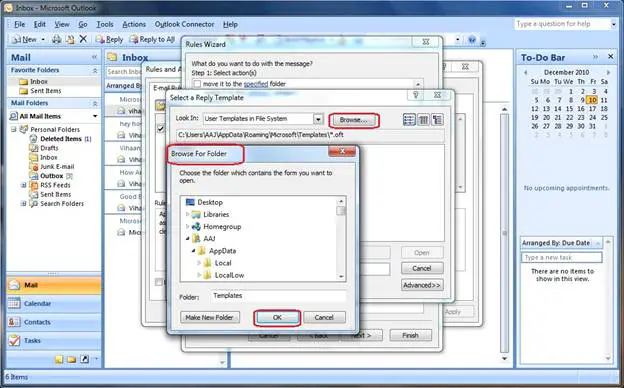Screen dimensions: 624x388
Task: Click the small icons view icon
Action: click(x=409, y=119)
